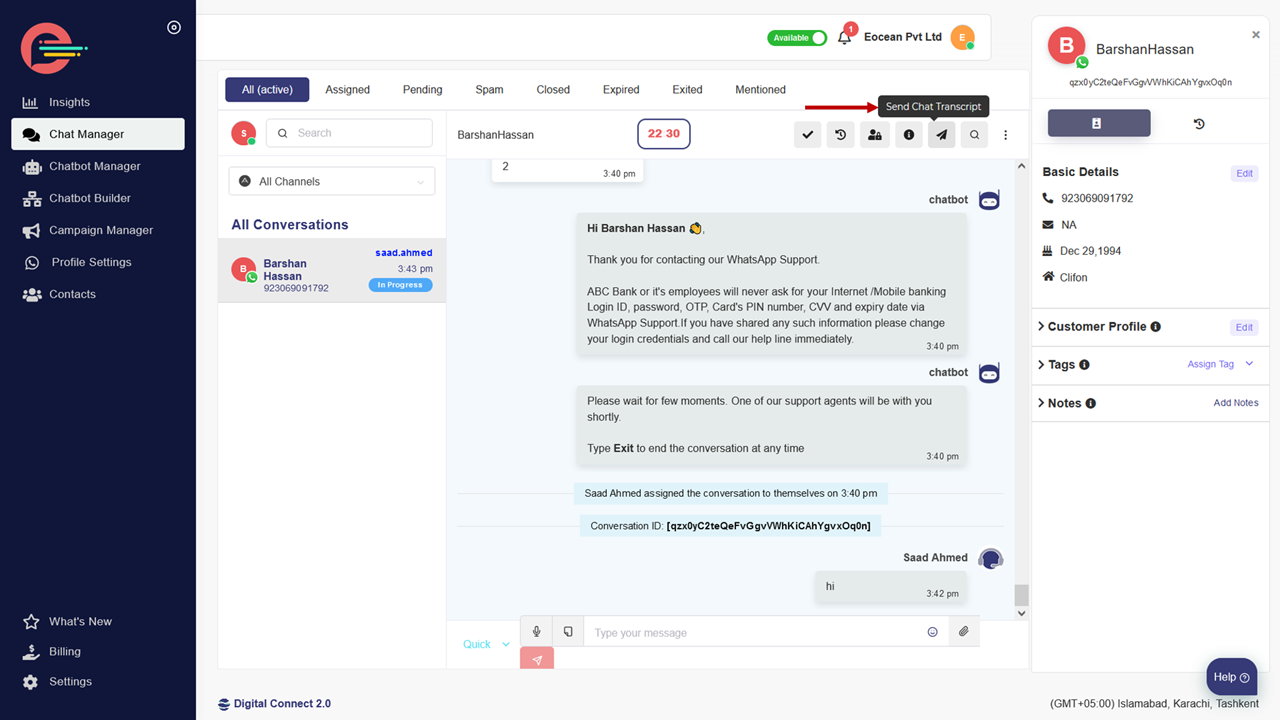Viewport: 1280px width, 720px height.
Task: Open chat history clock icon in toolbar
Action: click(841, 135)
